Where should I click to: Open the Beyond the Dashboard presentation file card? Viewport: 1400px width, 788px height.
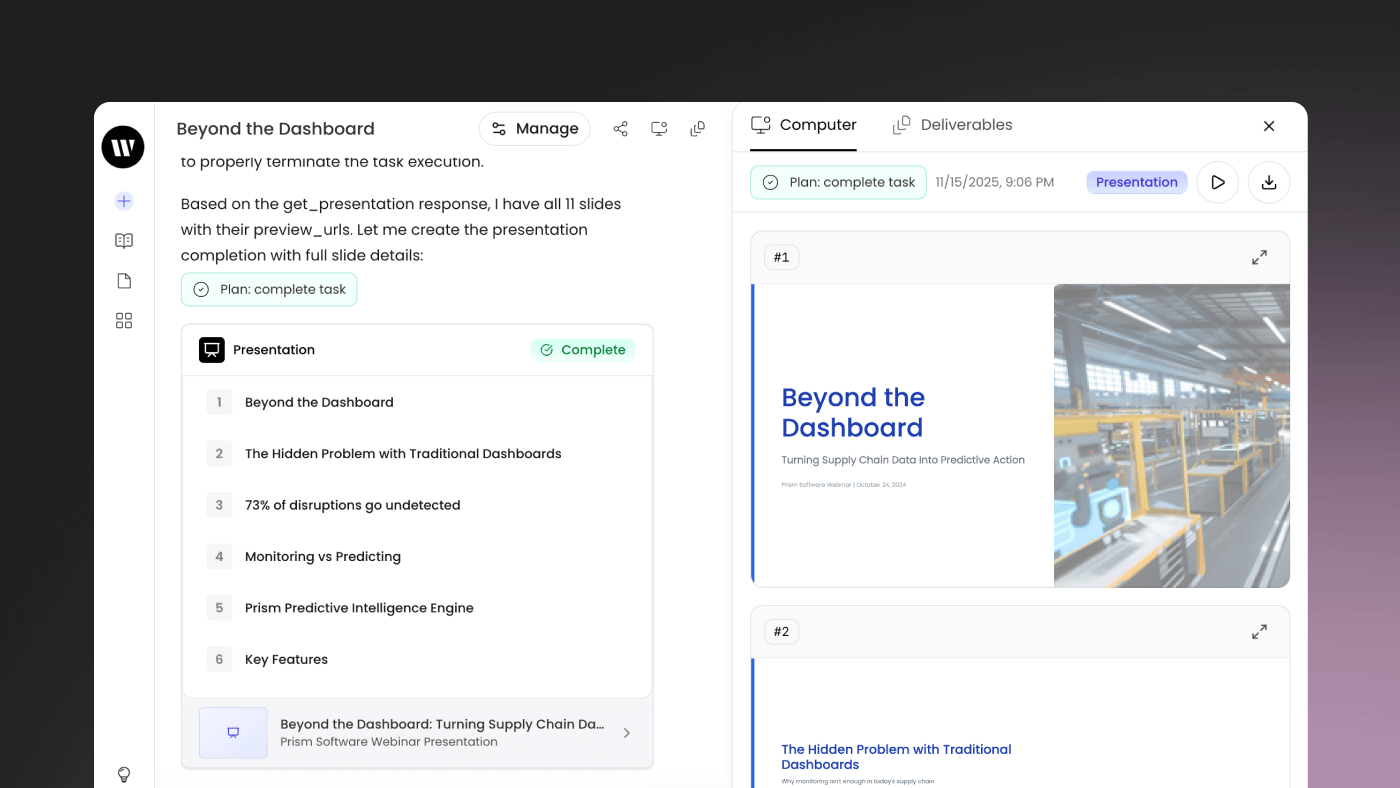(x=417, y=733)
